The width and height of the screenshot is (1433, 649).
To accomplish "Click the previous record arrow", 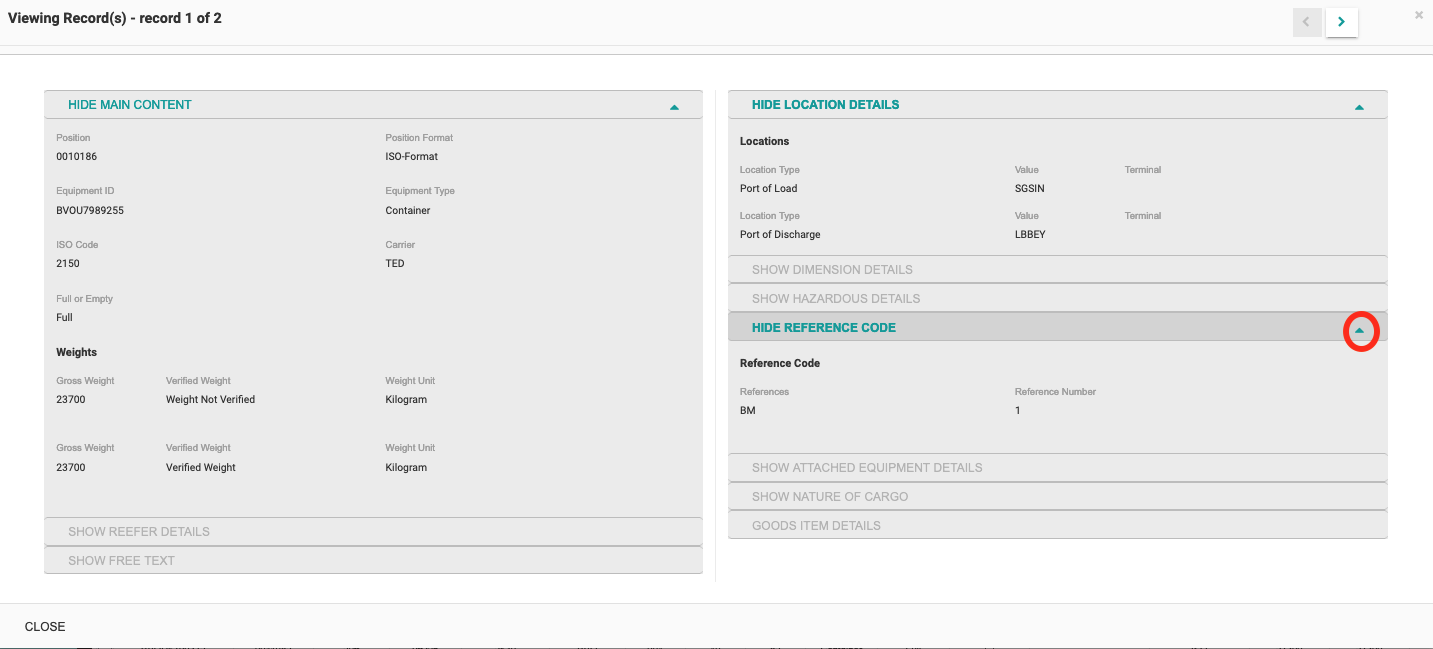I will click(1307, 22).
